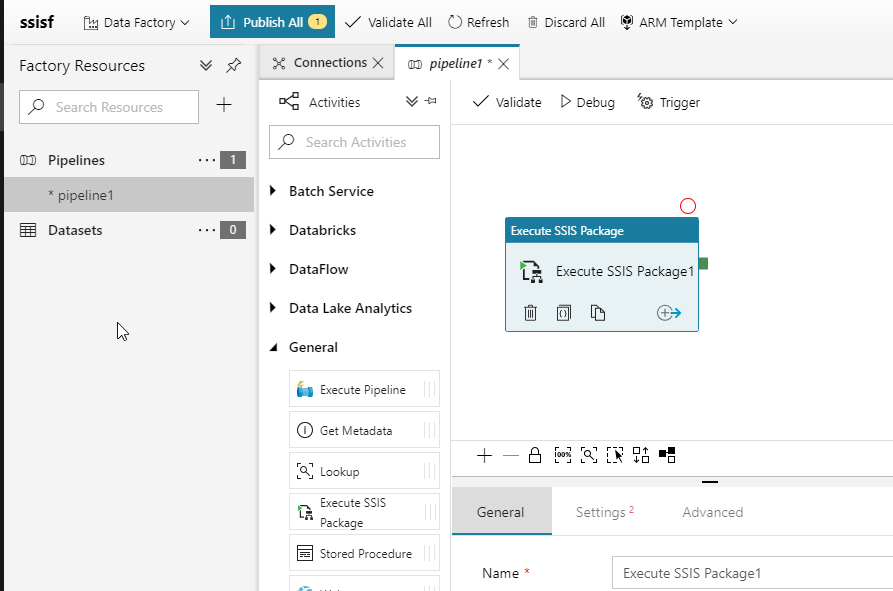Image resolution: width=893 pixels, height=591 pixels.
Task: Open the Settings properties tab
Action: click(601, 512)
